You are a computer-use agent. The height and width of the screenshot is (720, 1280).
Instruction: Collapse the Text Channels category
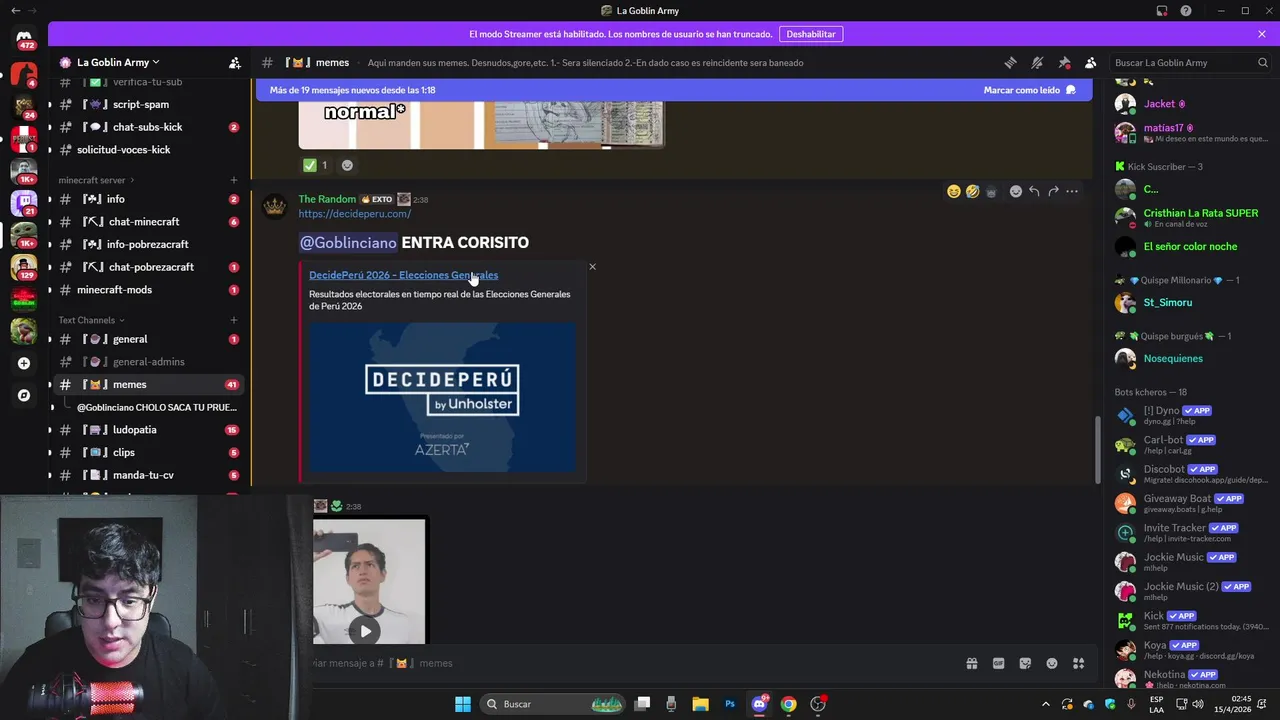pos(91,320)
